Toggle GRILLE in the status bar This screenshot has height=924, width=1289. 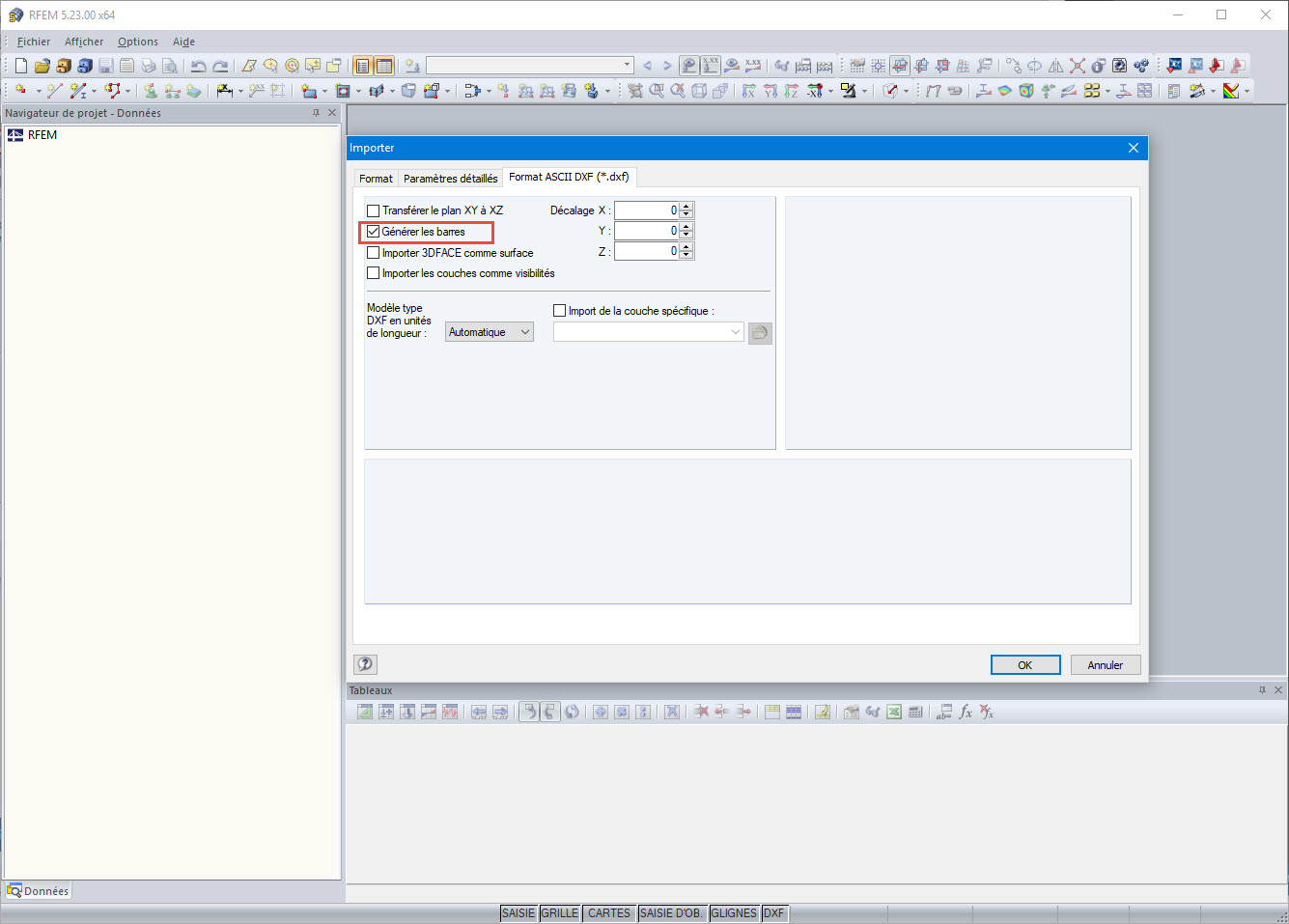tap(560, 913)
